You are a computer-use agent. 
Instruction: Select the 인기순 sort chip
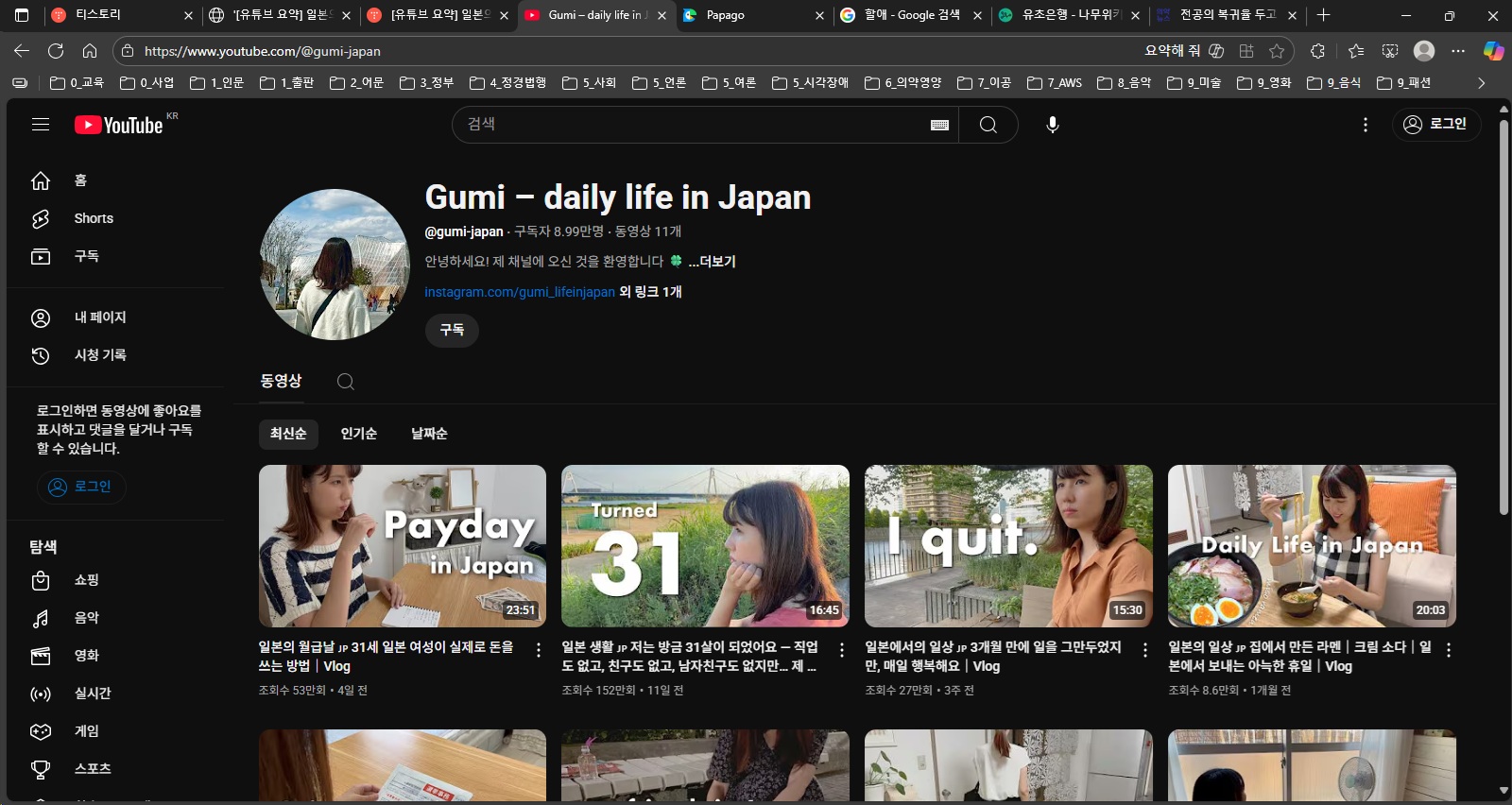point(359,434)
